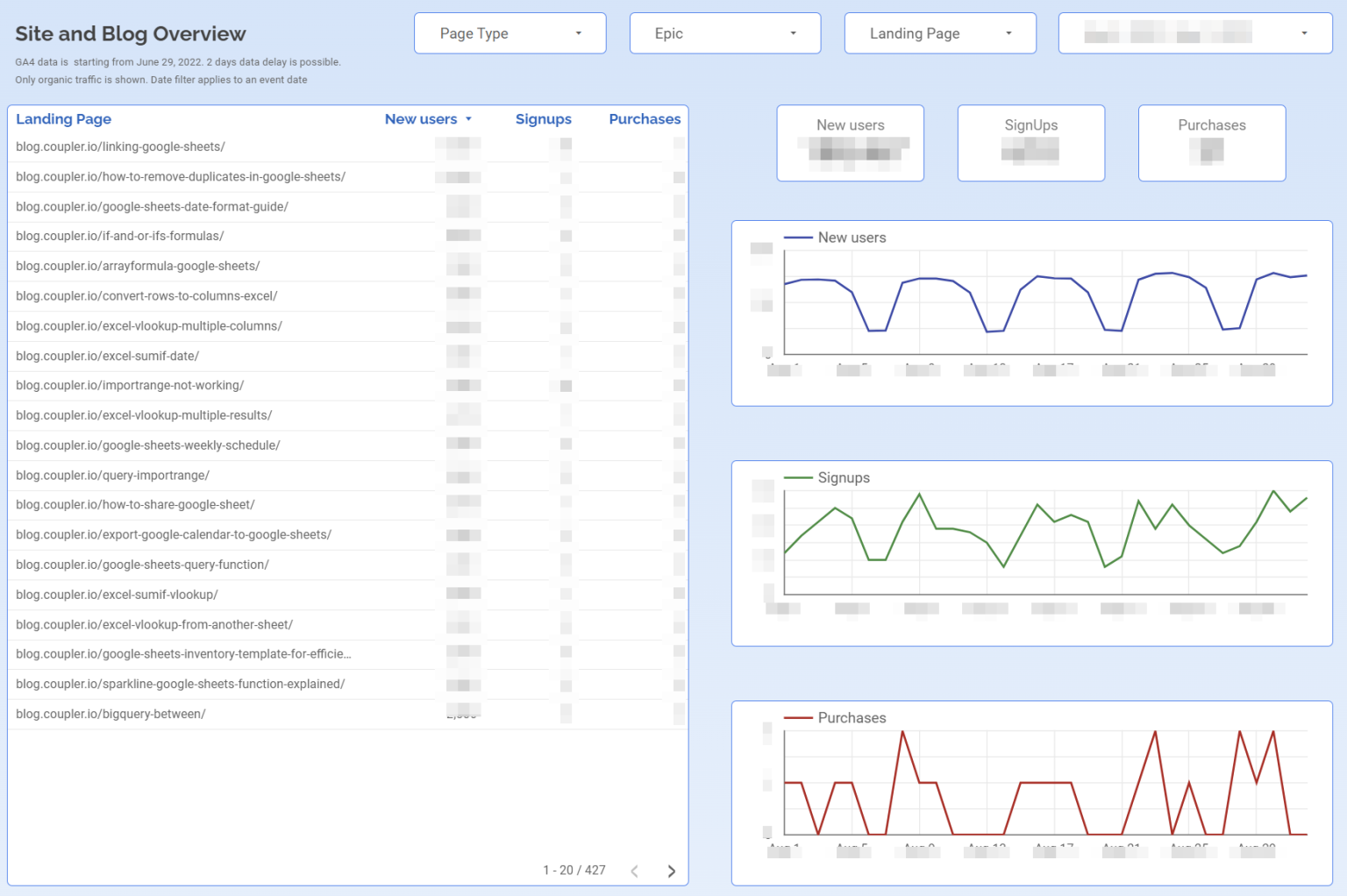The image size is (1347, 896).
Task: Click the dropdown arrow on the date range control
Action: click(x=1304, y=33)
